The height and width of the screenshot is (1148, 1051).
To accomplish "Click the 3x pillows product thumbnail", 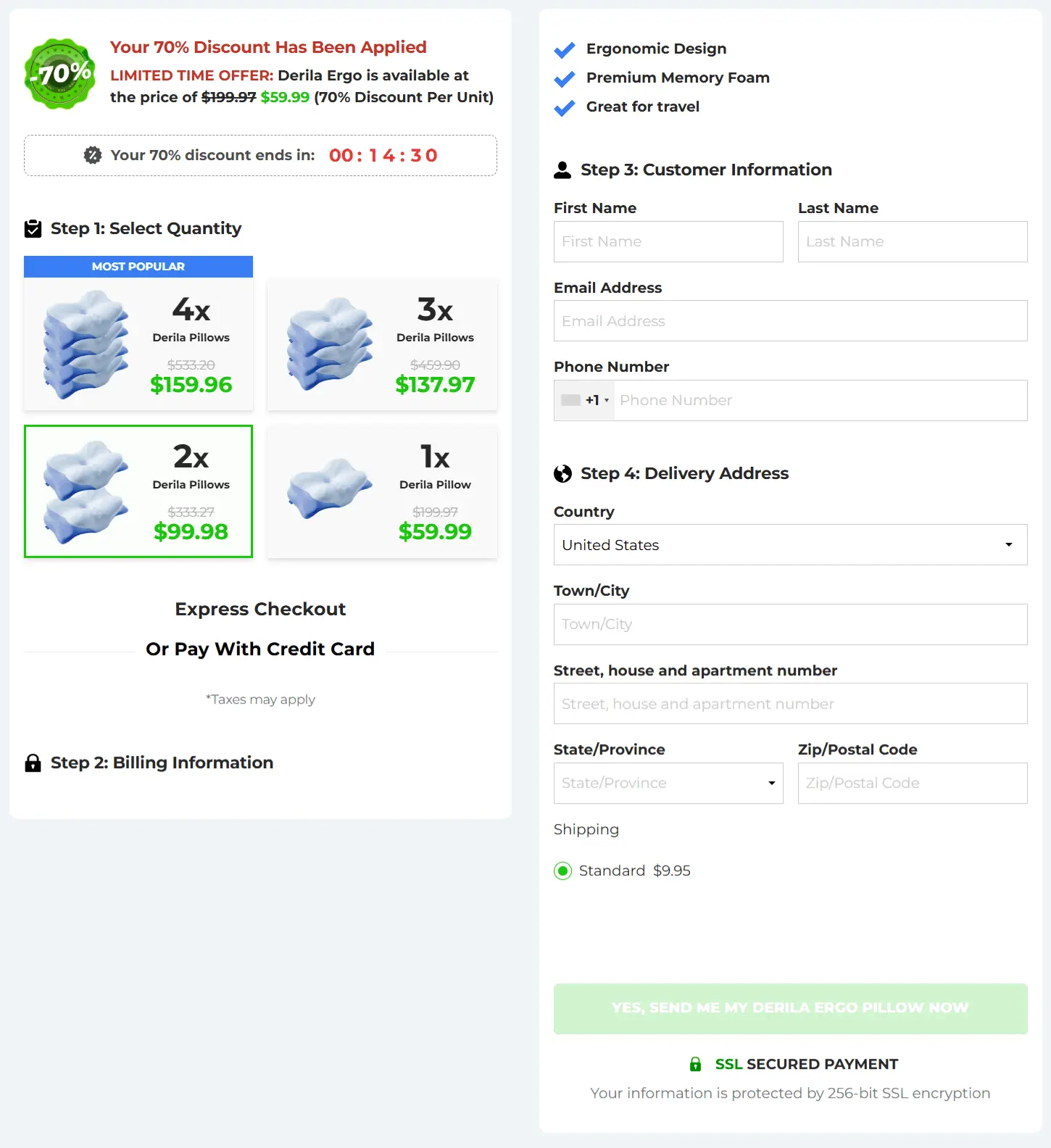I will pos(330,344).
